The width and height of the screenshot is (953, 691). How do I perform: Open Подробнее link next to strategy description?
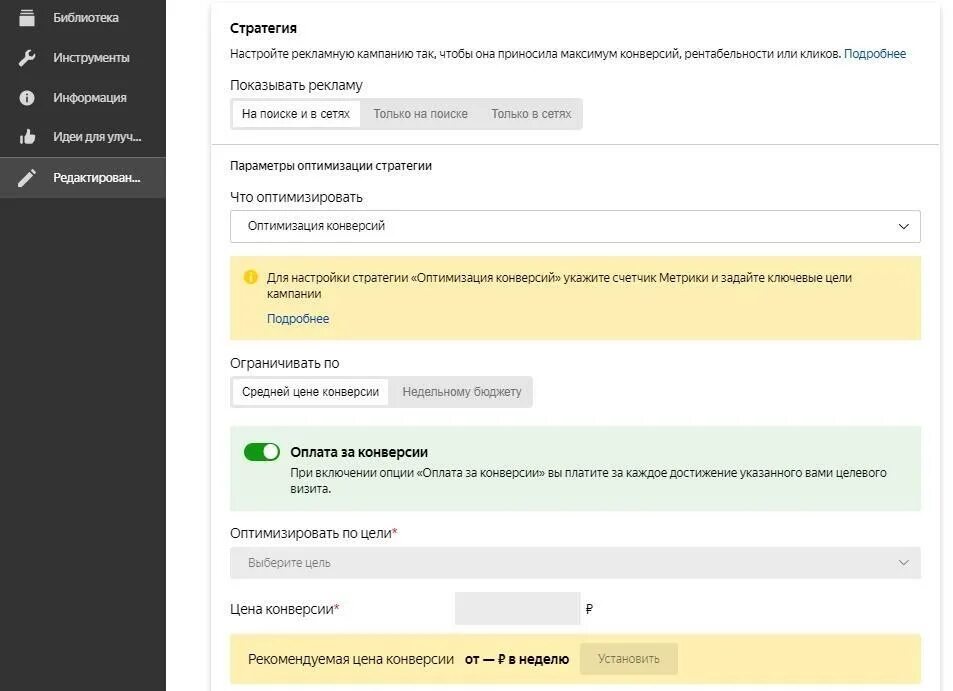pos(874,54)
